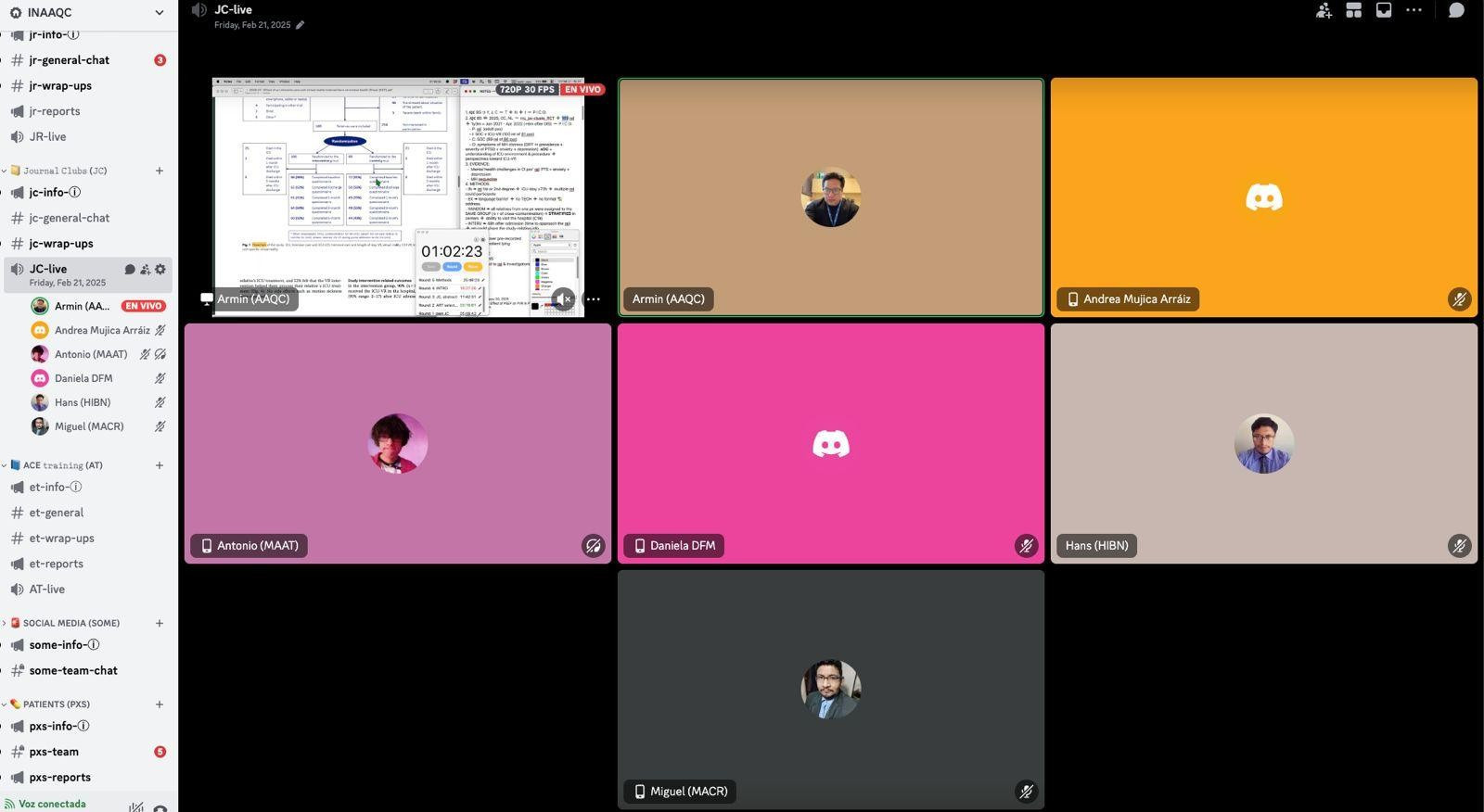Switch the video layout with the grid icon

pyautogui.click(x=1353, y=10)
